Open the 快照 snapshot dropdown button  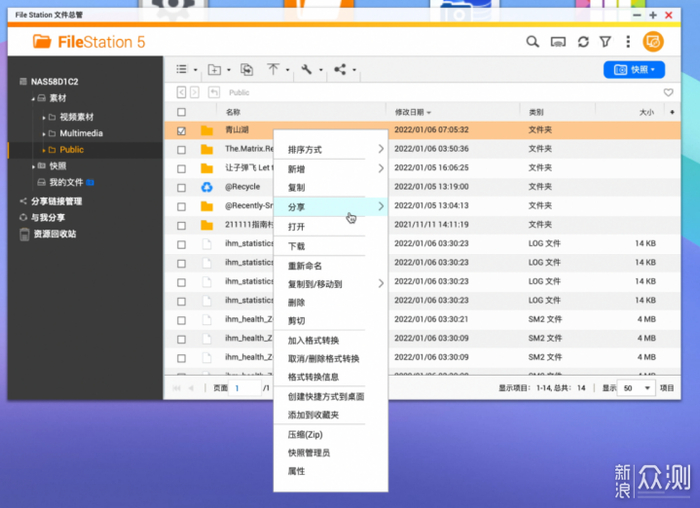(x=634, y=70)
